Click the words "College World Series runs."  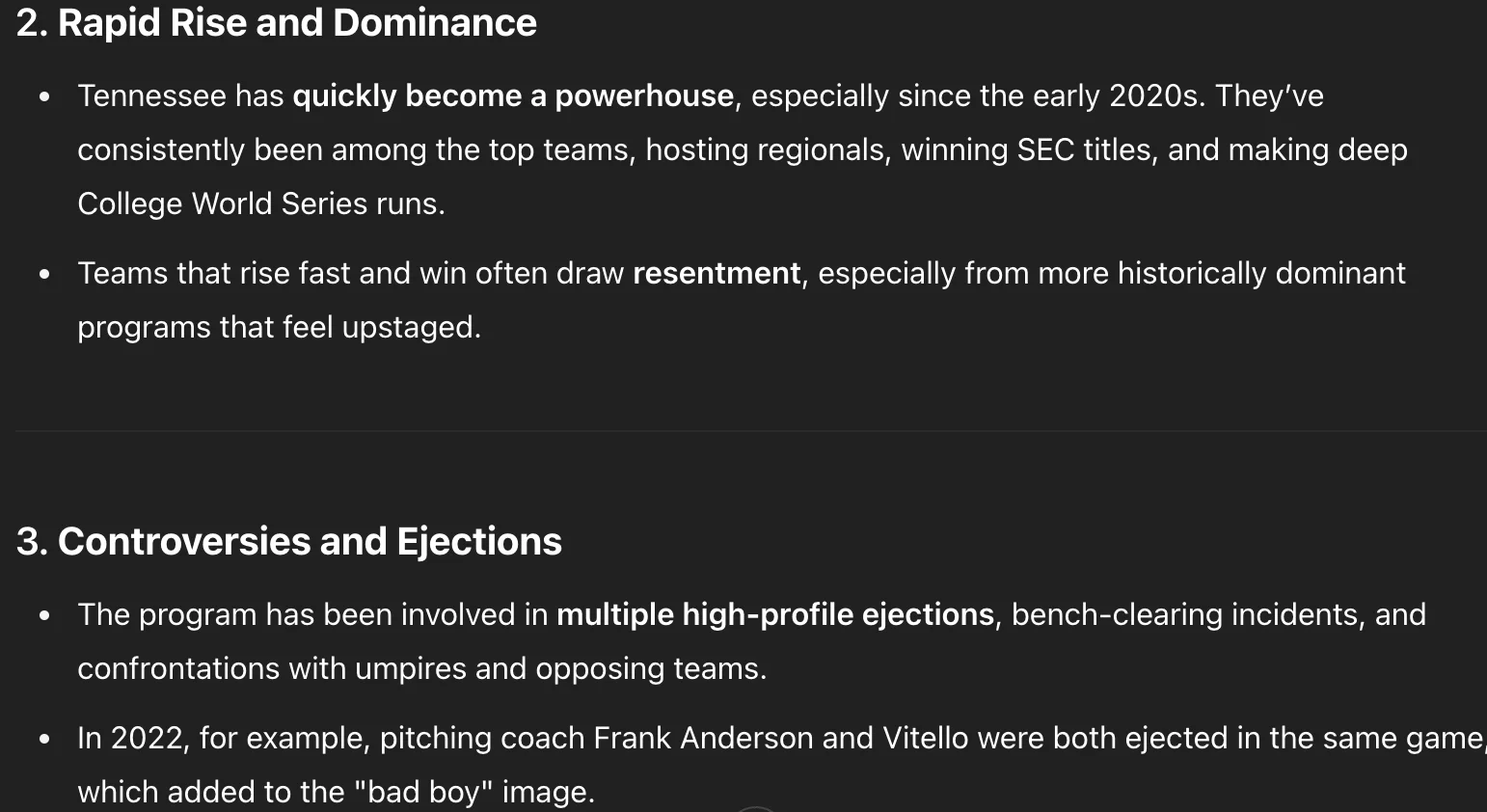(261, 203)
